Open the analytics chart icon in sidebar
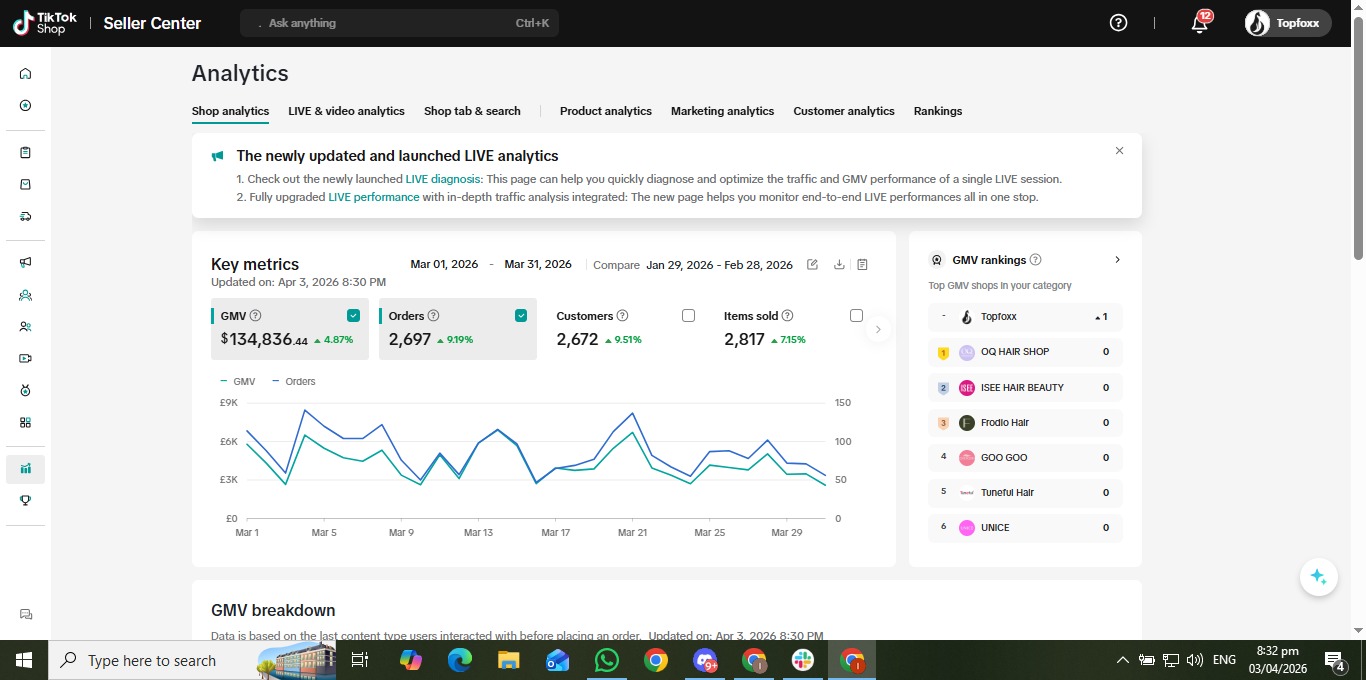This screenshot has height=680, width=1366. (26, 468)
